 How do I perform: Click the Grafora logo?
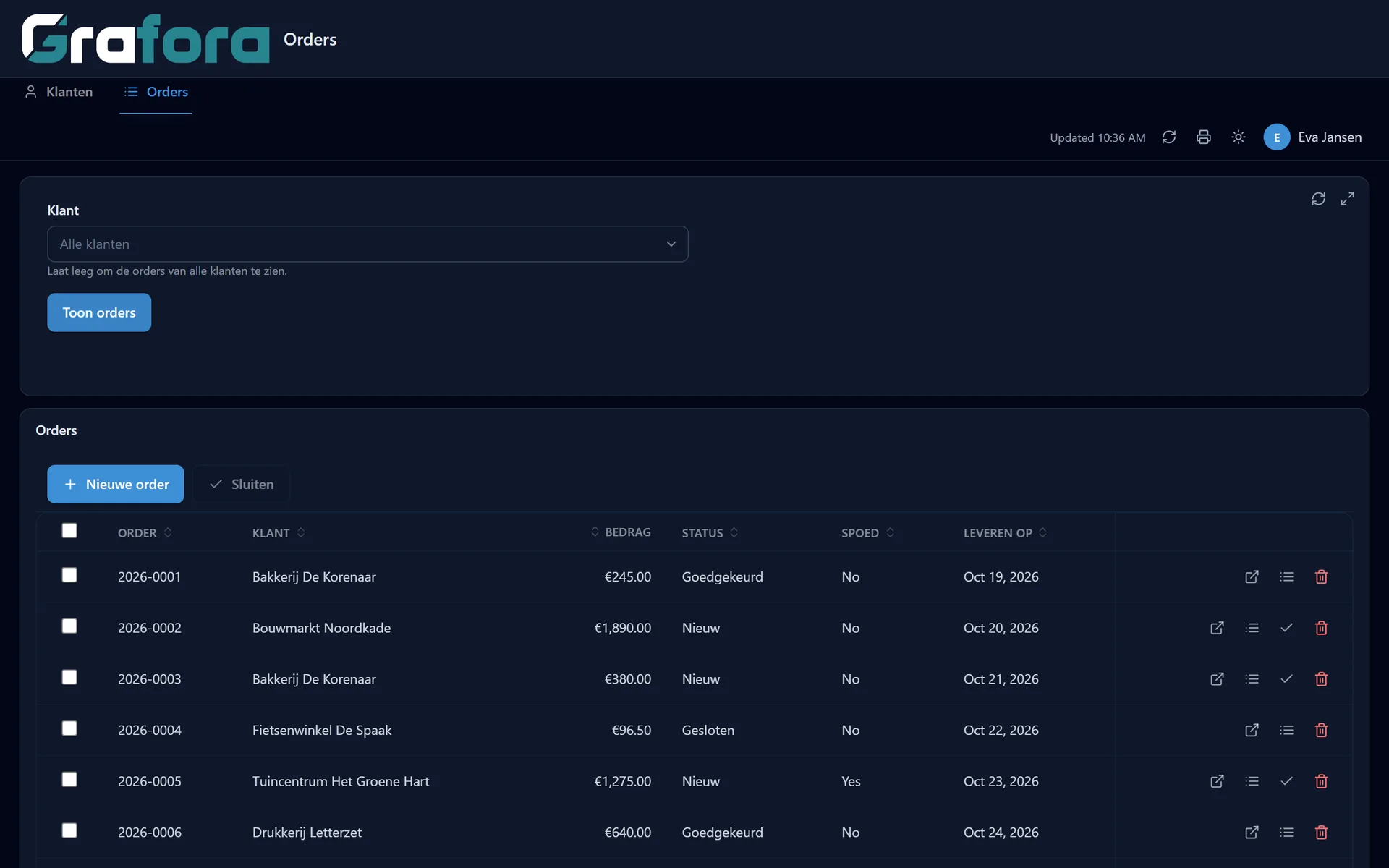(x=145, y=39)
